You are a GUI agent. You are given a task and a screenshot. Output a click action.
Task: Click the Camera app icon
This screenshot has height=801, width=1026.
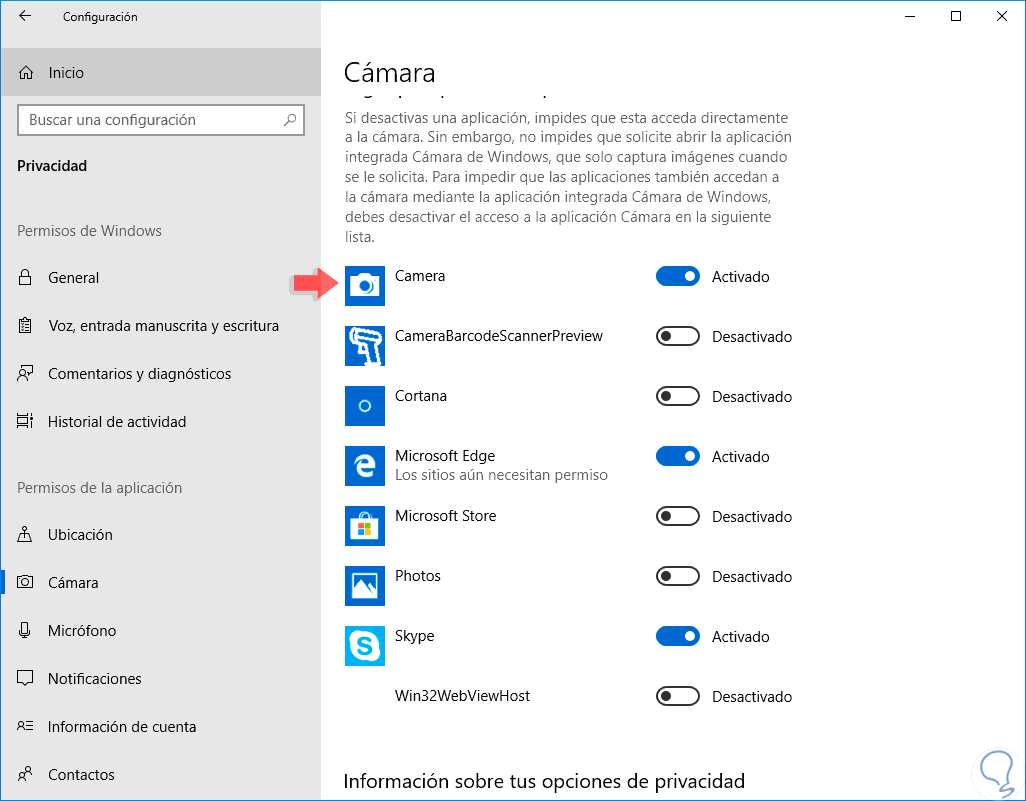coord(364,286)
